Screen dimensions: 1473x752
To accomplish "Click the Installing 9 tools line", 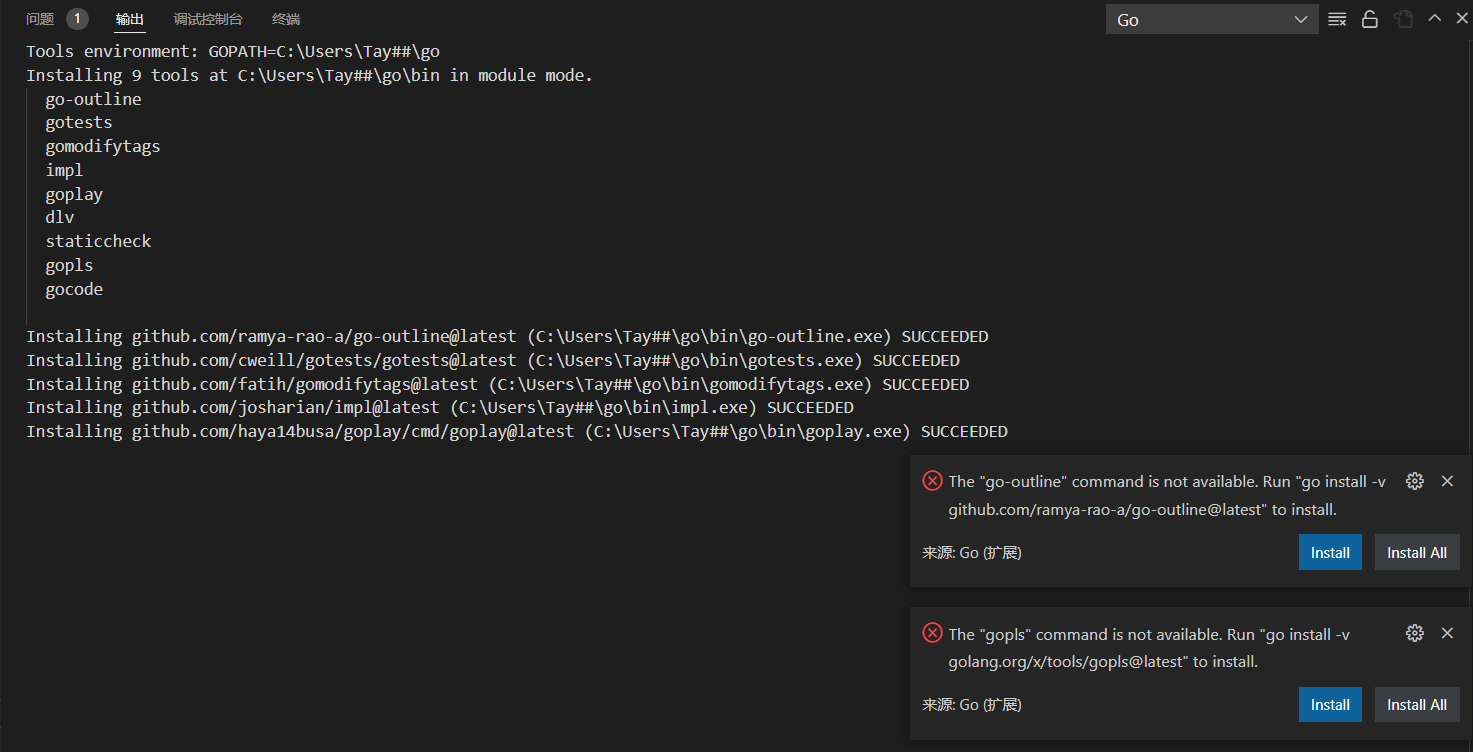I will (x=310, y=75).
